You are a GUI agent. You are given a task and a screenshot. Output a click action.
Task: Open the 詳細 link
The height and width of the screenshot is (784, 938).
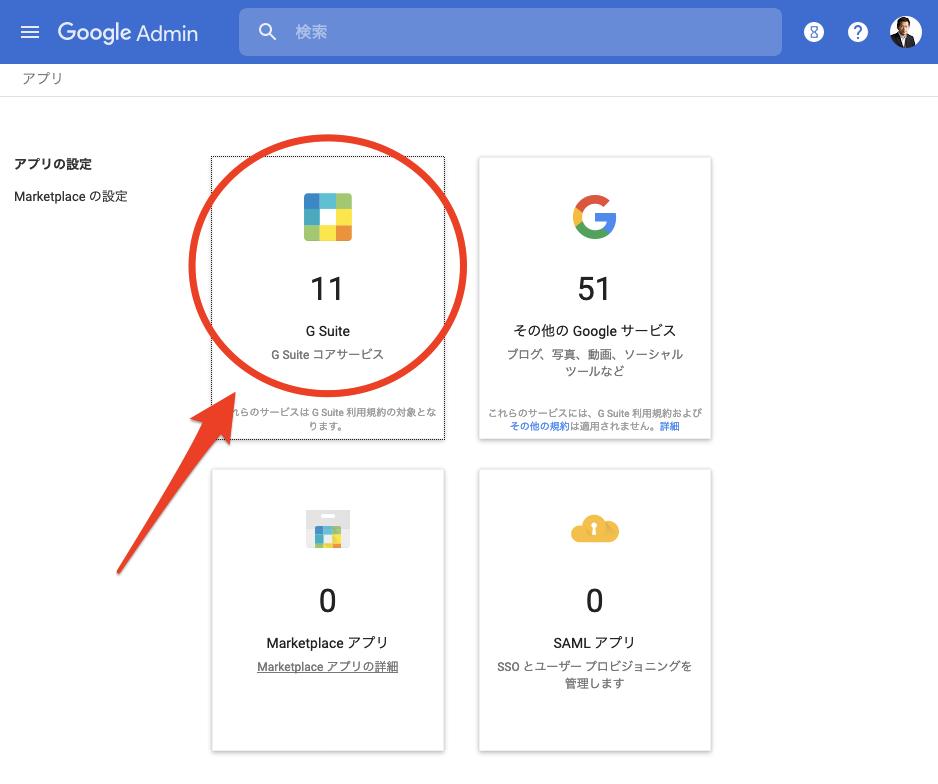tap(669, 426)
